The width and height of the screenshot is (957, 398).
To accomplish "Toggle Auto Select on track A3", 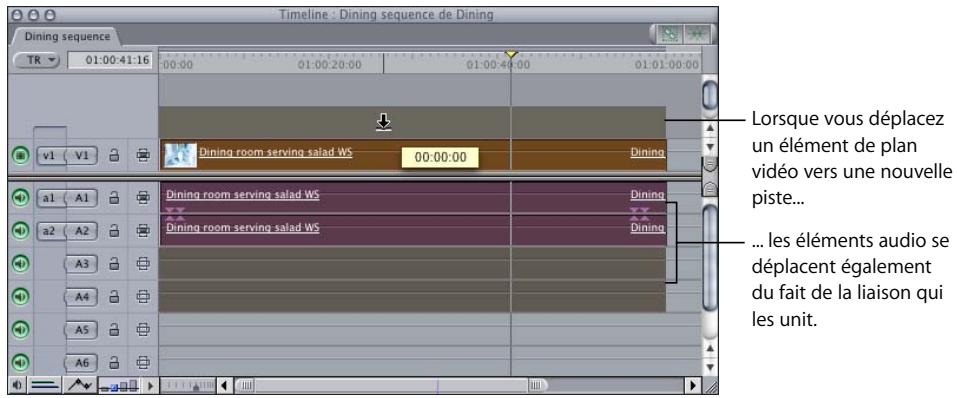I will (x=143, y=264).
